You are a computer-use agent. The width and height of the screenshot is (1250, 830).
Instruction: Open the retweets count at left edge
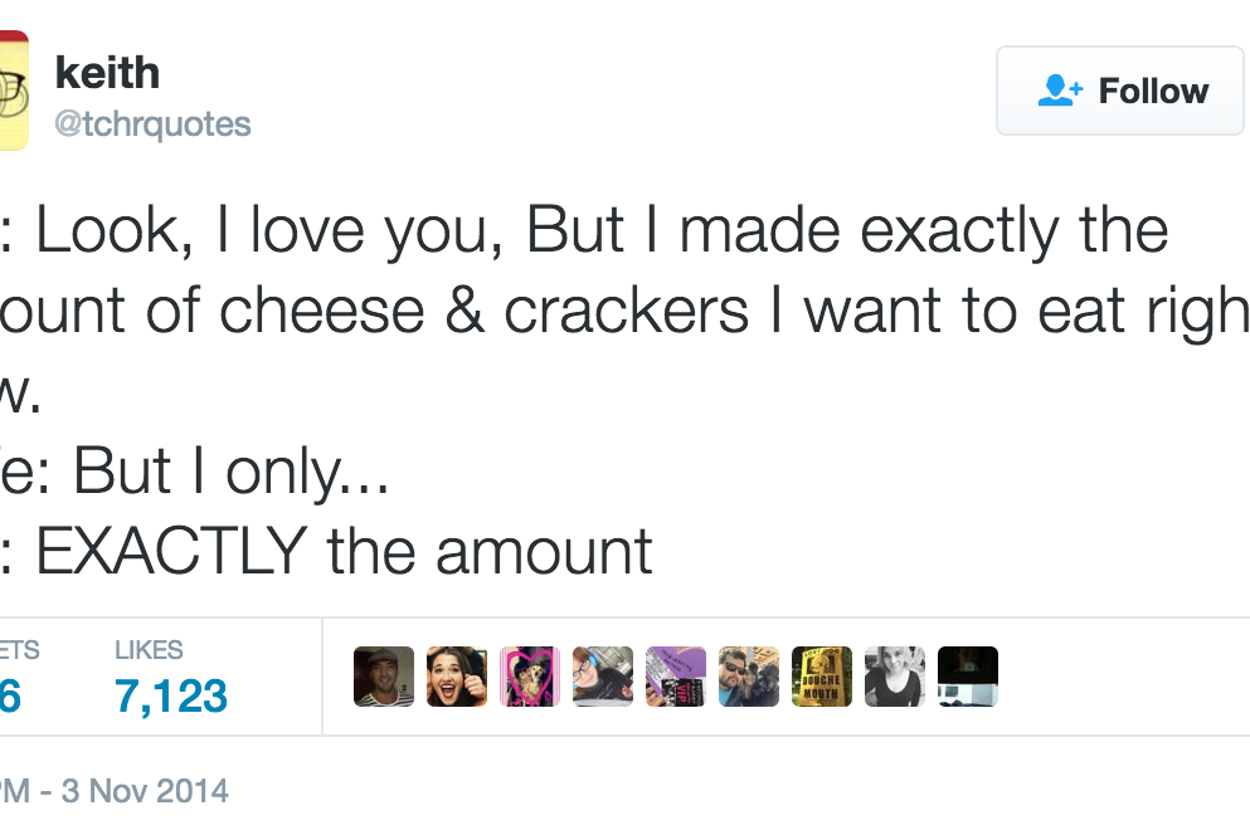[x=10, y=696]
